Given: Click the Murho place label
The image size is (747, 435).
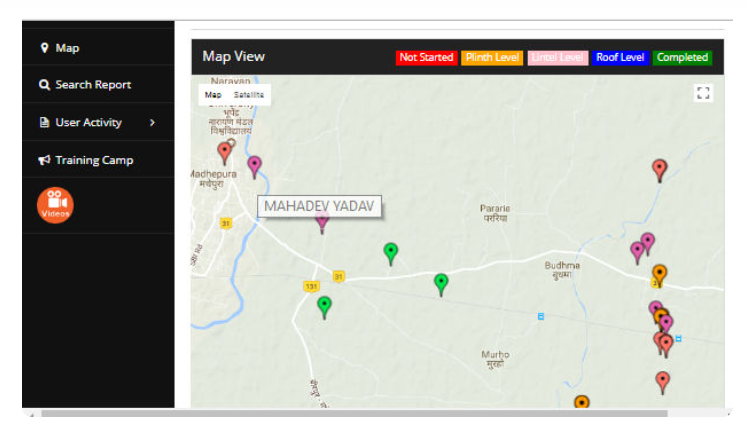Looking at the screenshot, I should coord(495,359).
